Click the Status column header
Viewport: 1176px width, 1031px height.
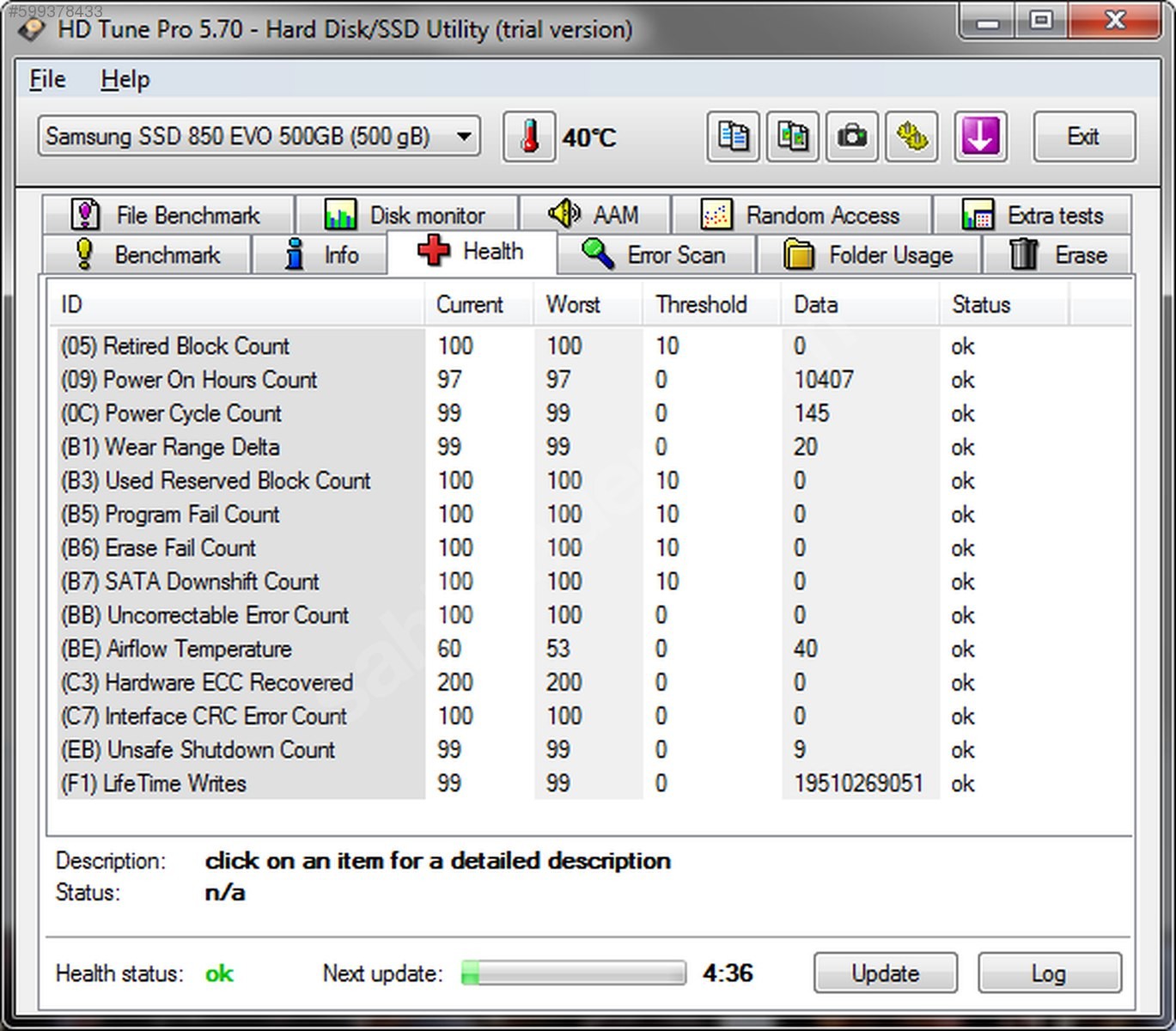(1004, 304)
